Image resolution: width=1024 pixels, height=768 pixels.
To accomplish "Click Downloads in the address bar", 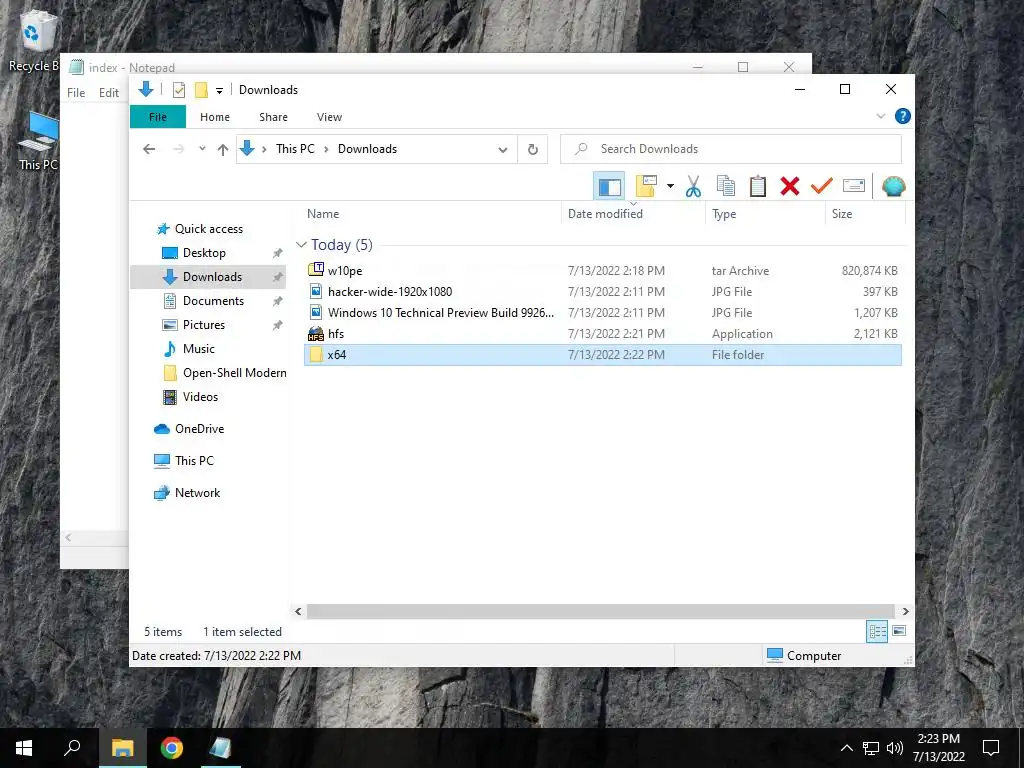I will pyautogui.click(x=367, y=149).
